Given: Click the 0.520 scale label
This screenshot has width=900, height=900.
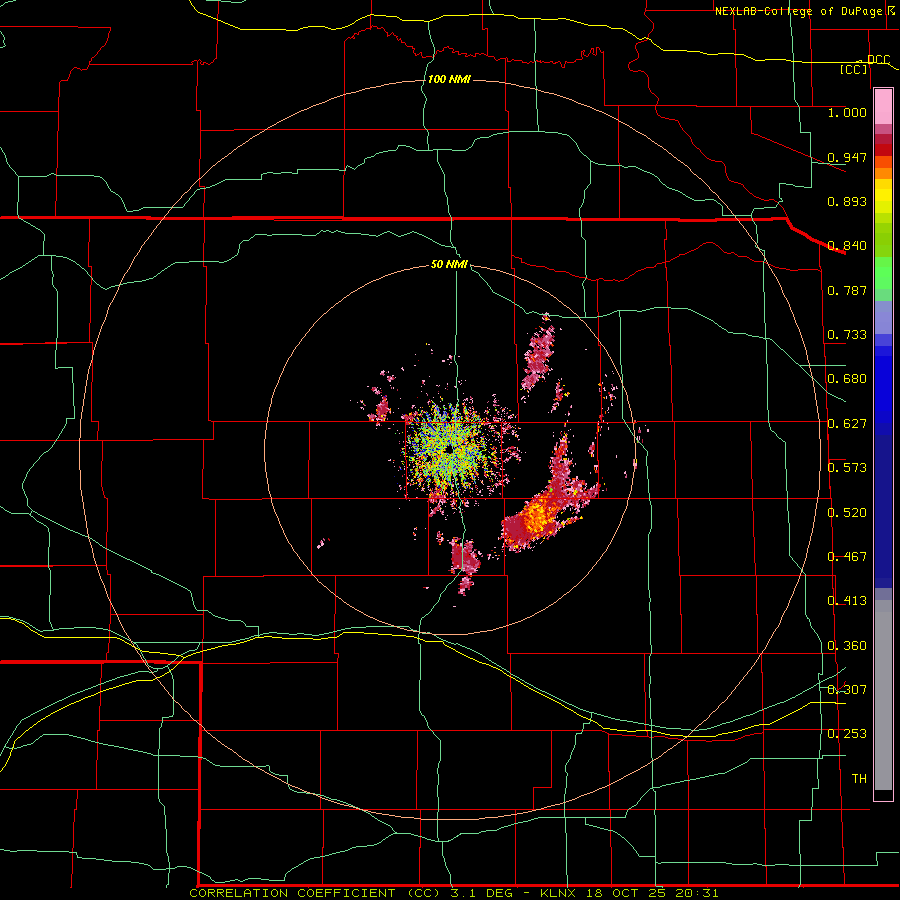Looking at the screenshot, I should click(x=847, y=513).
